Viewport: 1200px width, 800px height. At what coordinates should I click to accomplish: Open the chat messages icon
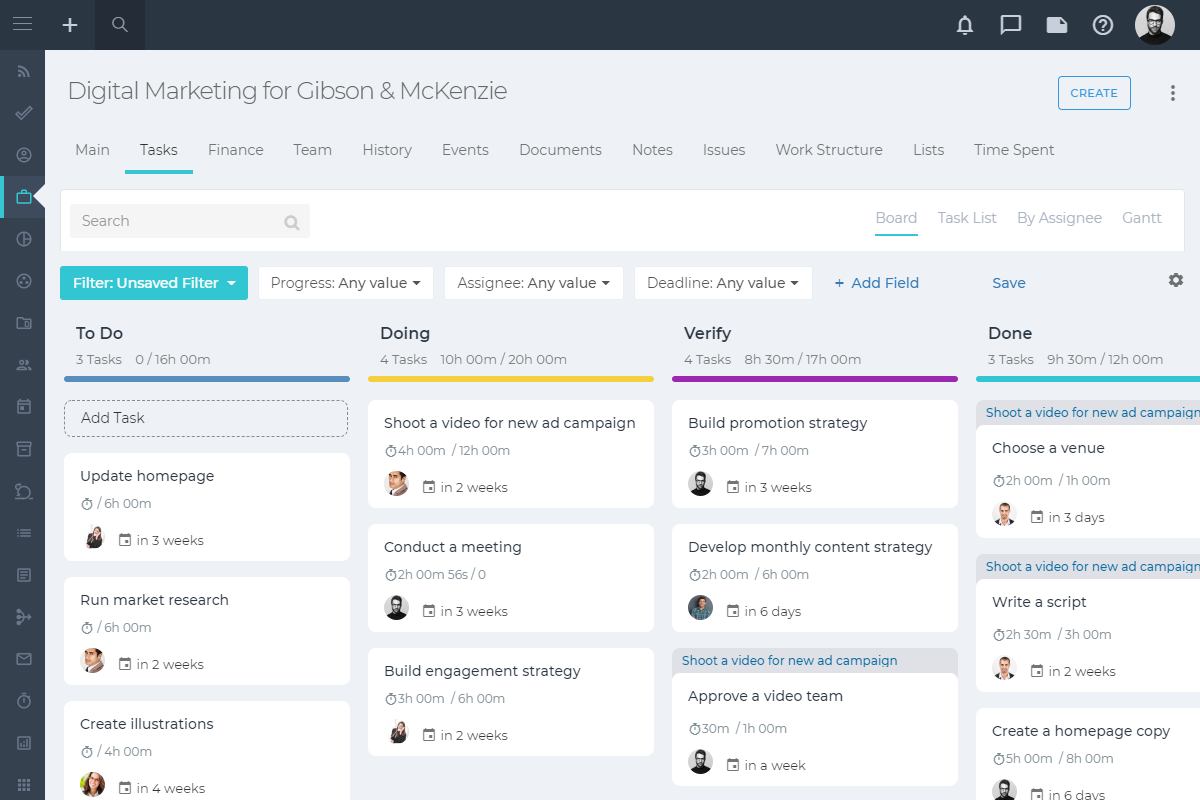pyautogui.click(x=1011, y=25)
